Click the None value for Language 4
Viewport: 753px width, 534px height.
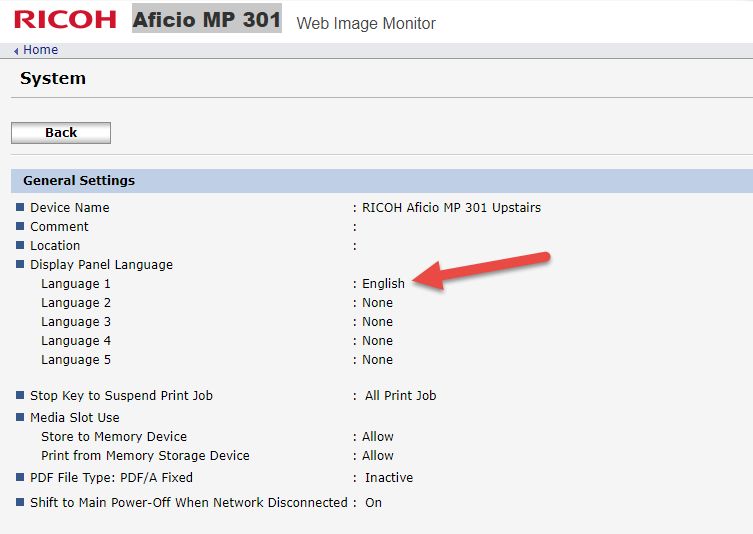coord(377,340)
